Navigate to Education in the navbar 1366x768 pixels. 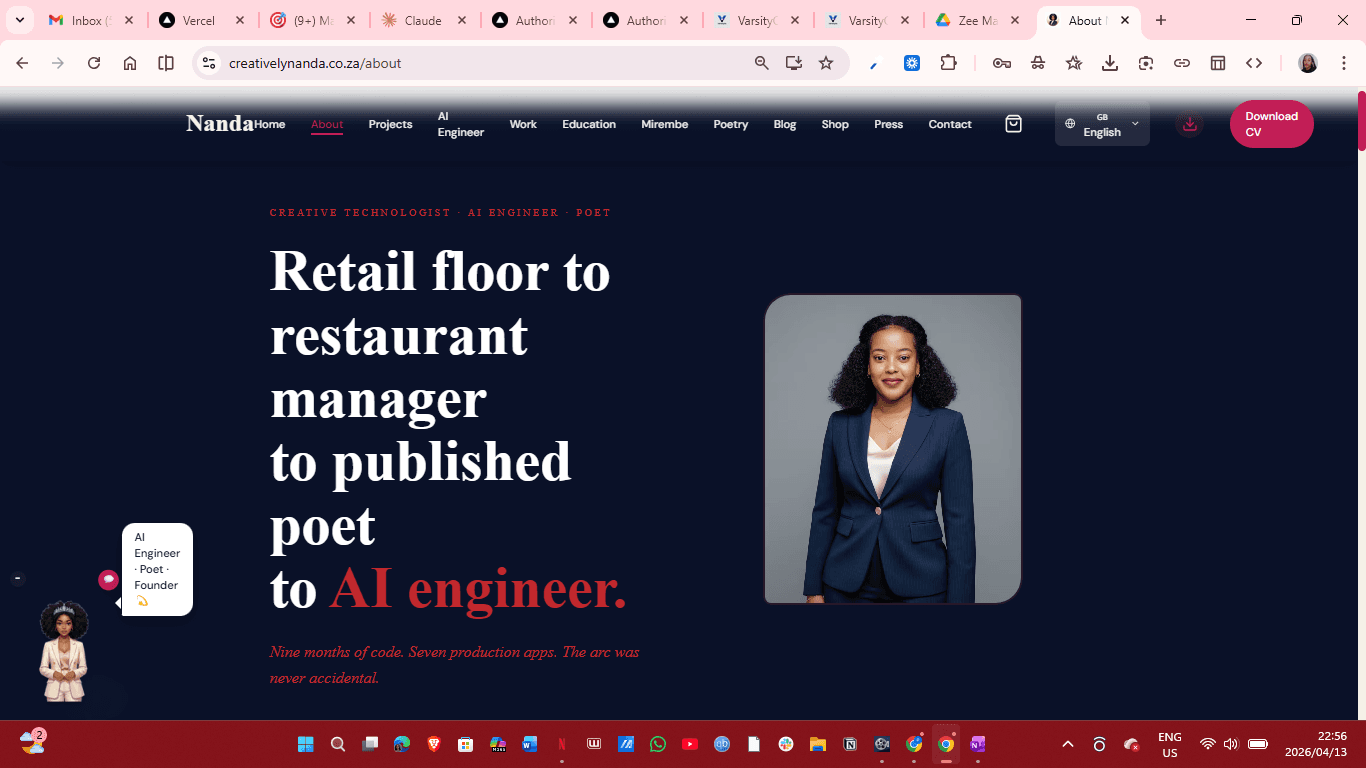[589, 124]
